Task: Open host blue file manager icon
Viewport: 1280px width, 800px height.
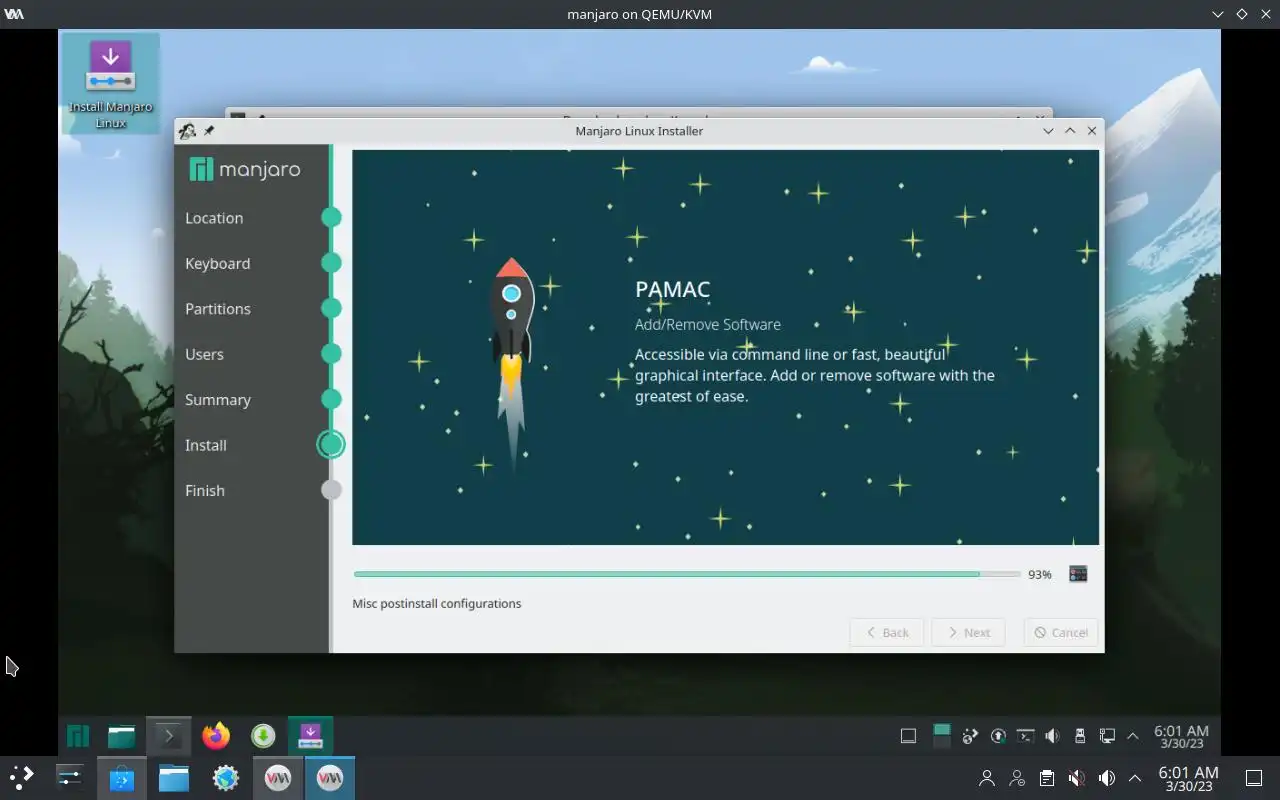Action: [x=173, y=777]
